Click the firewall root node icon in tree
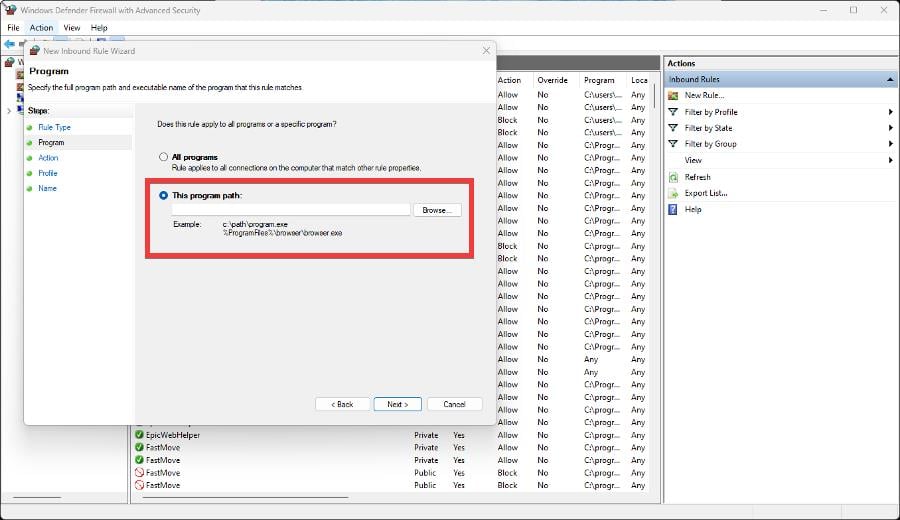 click(x=10, y=61)
